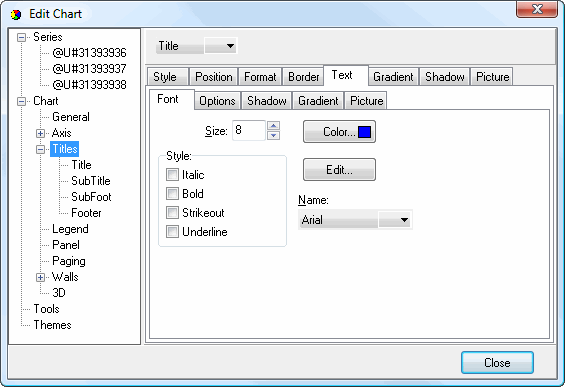Click the Edit... button

339,169
